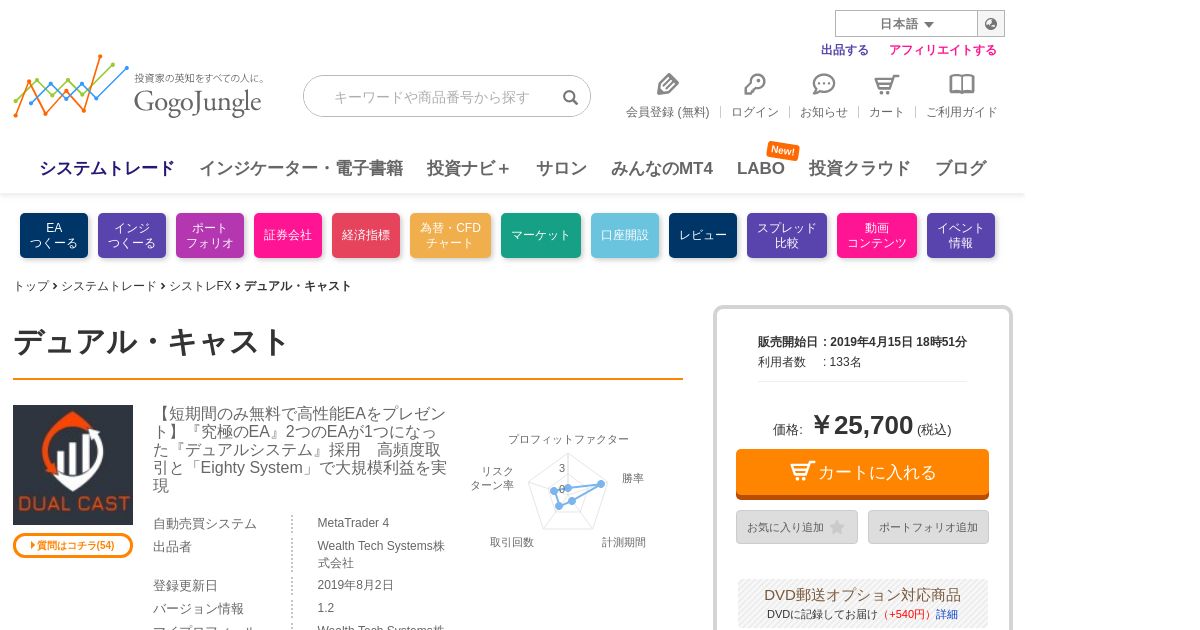
Task: Open the notifications speech bubble icon
Action: click(x=823, y=84)
